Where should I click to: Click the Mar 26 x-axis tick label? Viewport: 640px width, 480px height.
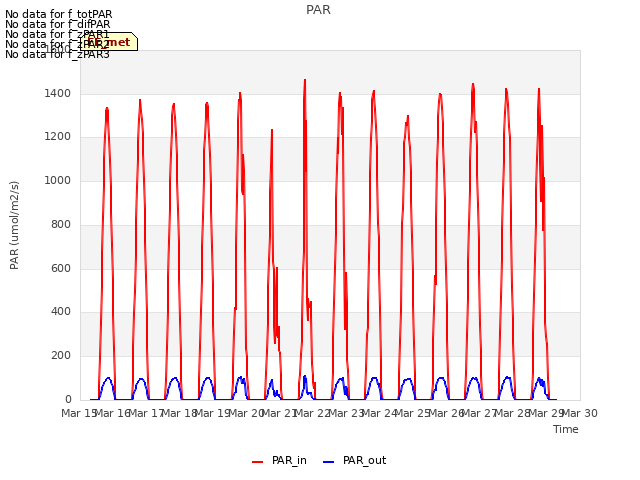(x=446, y=413)
